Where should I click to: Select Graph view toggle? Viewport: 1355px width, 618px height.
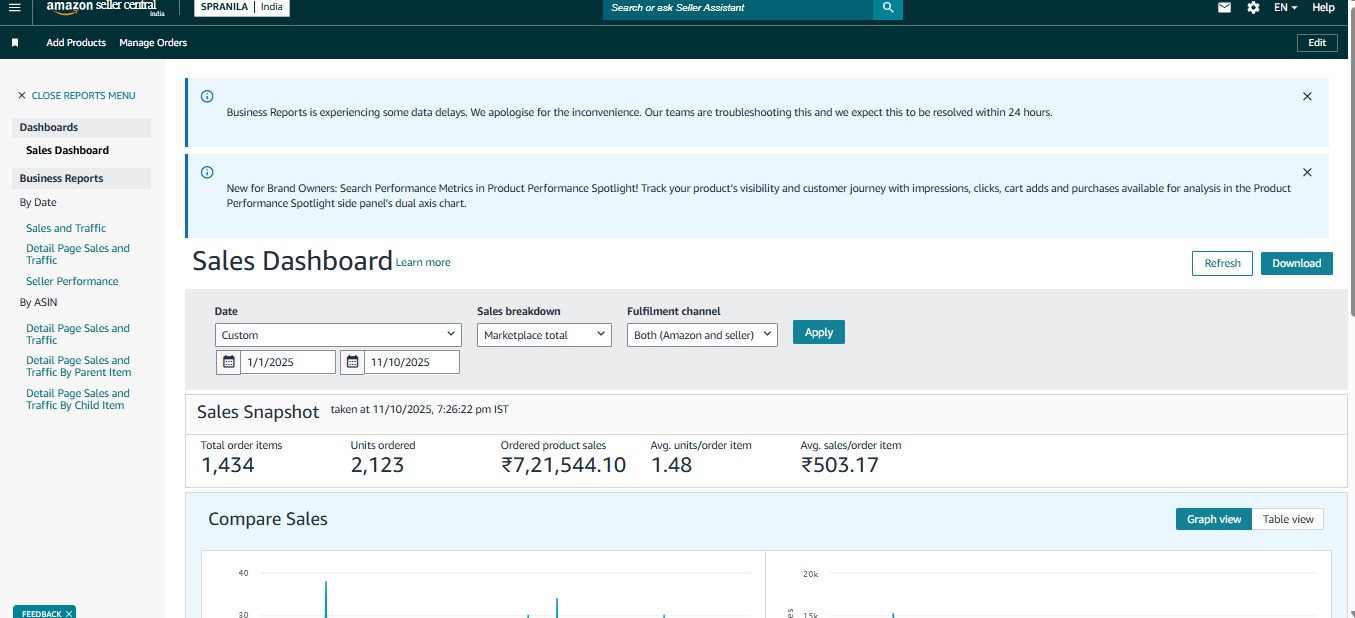coord(1213,519)
